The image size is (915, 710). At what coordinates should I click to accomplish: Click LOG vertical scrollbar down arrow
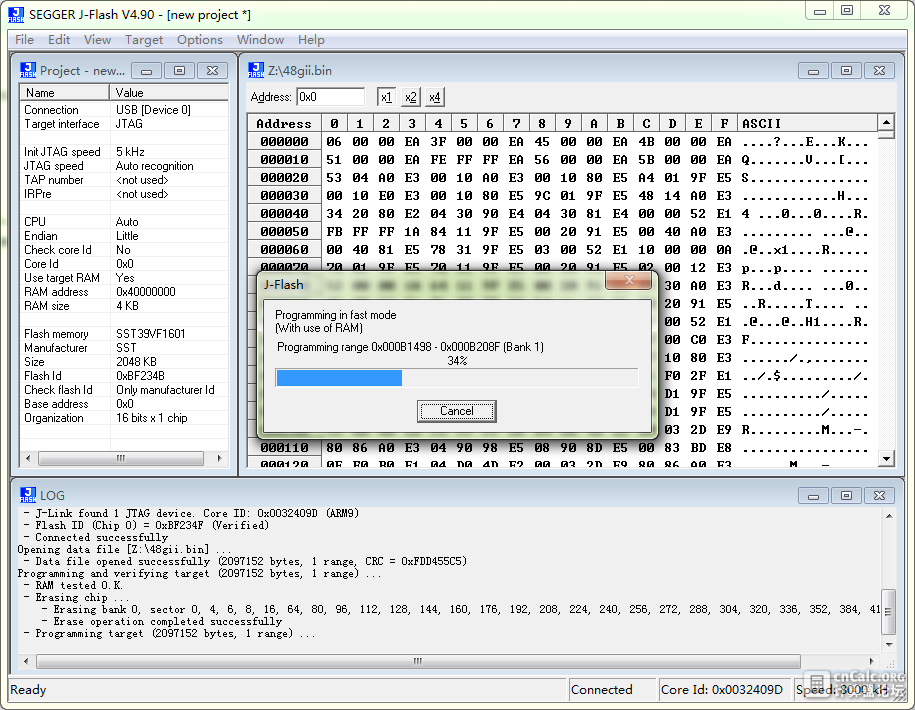coord(889,645)
